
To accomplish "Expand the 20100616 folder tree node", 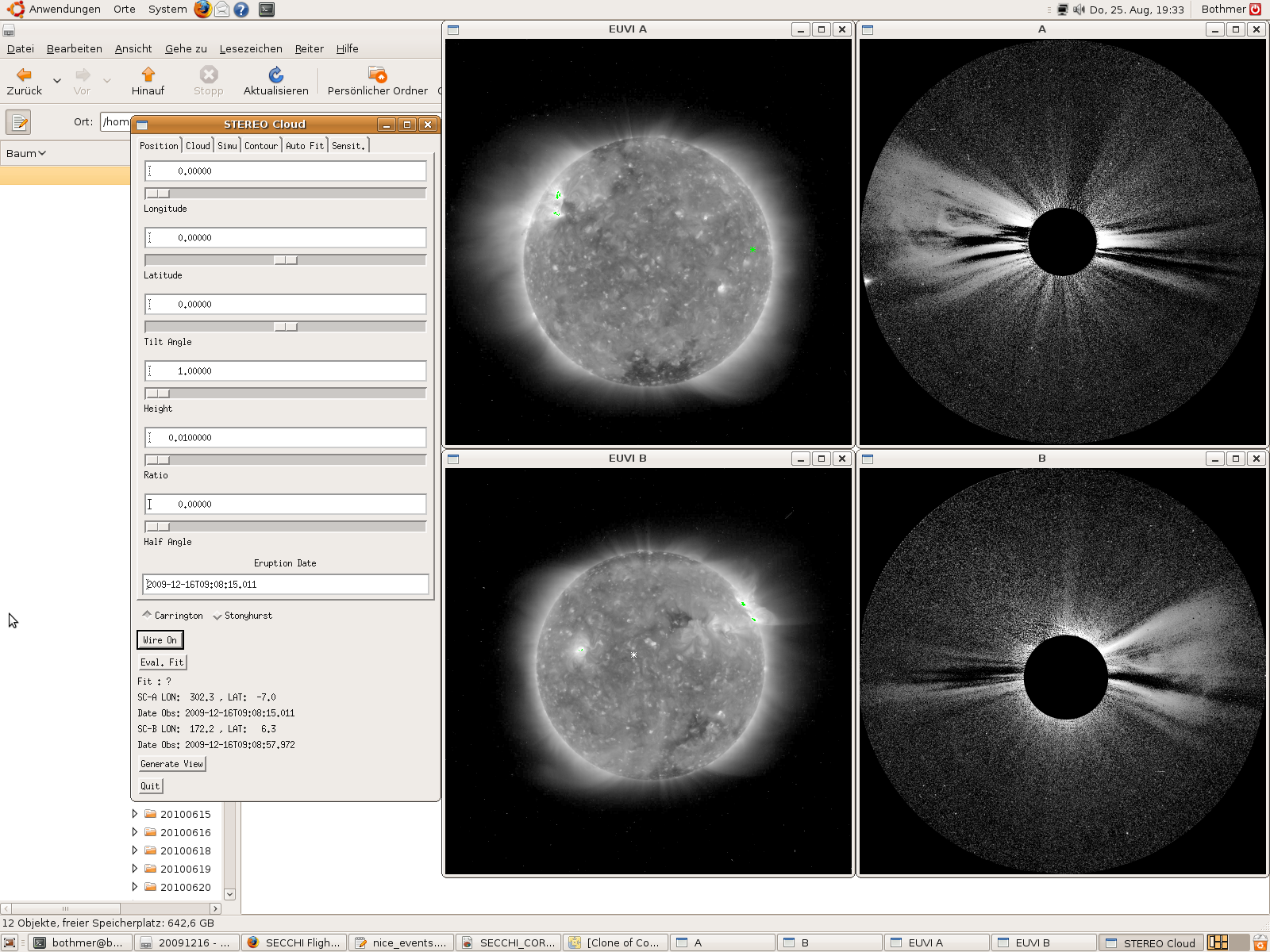I will pos(135,832).
